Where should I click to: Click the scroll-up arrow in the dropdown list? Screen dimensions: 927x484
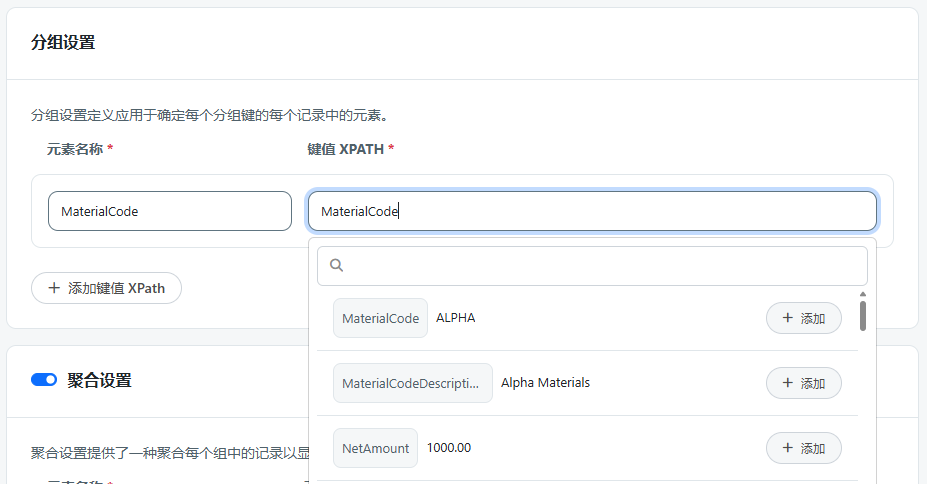pos(862,294)
